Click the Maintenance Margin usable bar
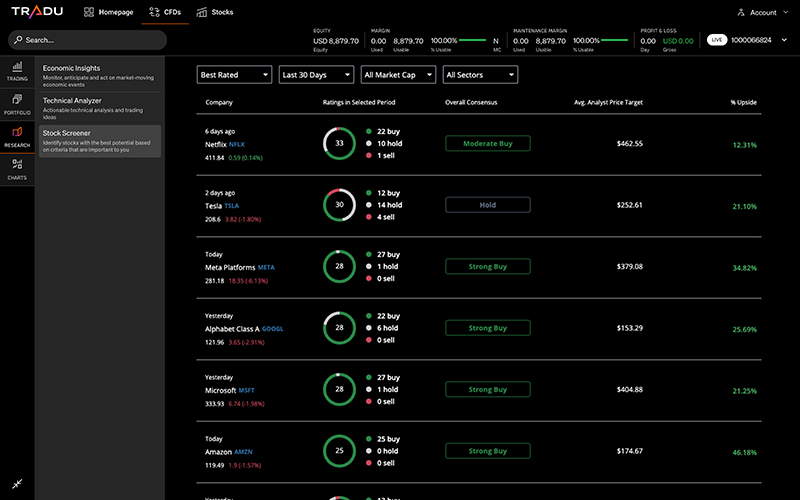The height and width of the screenshot is (500, 800). click(615, 40)
